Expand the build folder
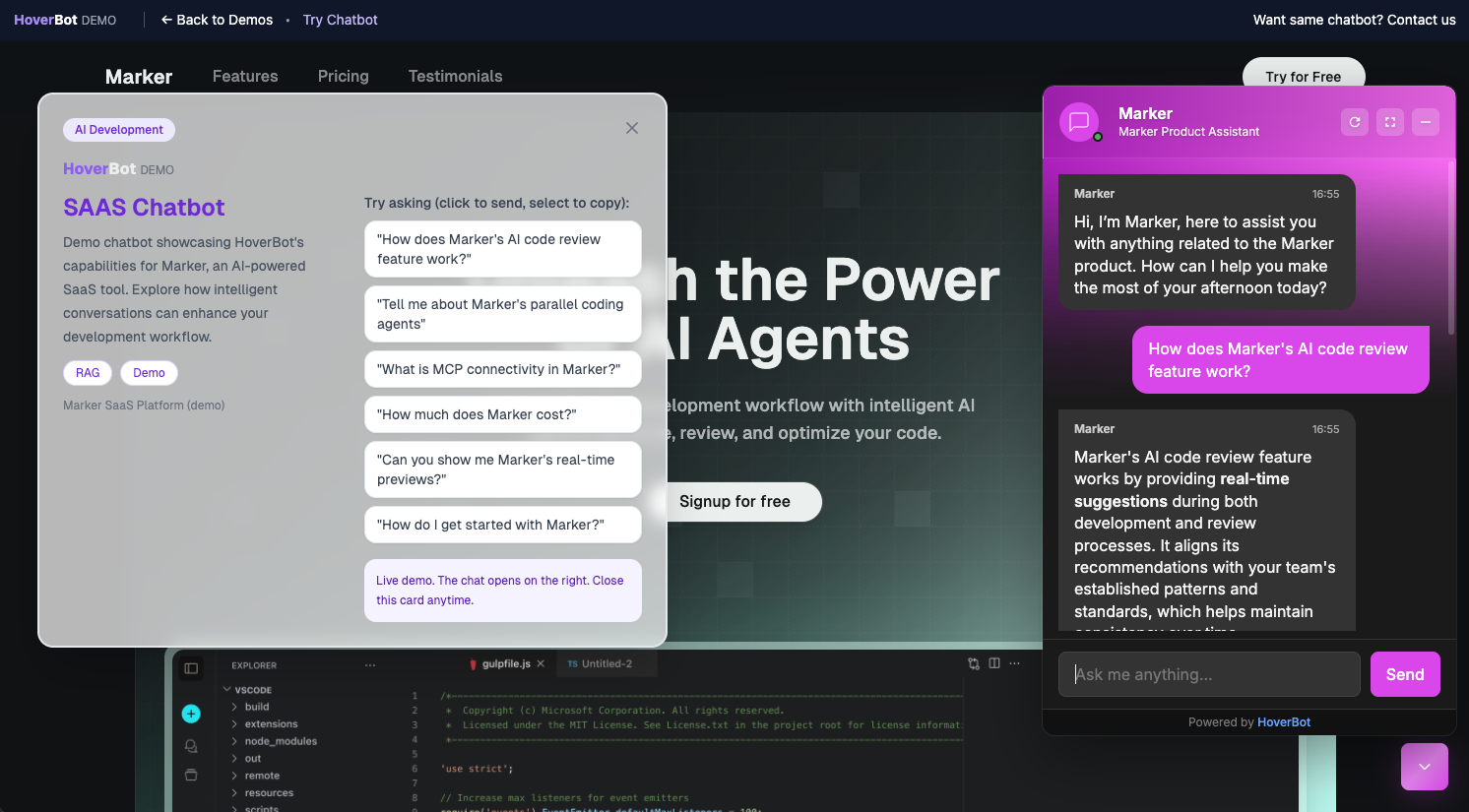Viewport: 1469px width, 812px height. tap(251, 707)
